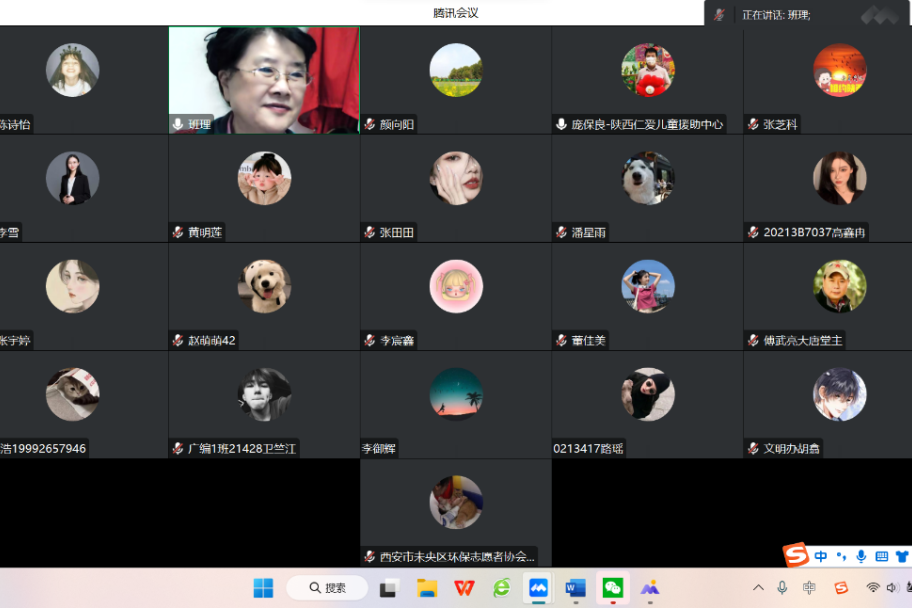The height and width of the screenshot is (608, 912).
Task: Open File Explorer folder icon in taskbar
Action: pos(427,588)
